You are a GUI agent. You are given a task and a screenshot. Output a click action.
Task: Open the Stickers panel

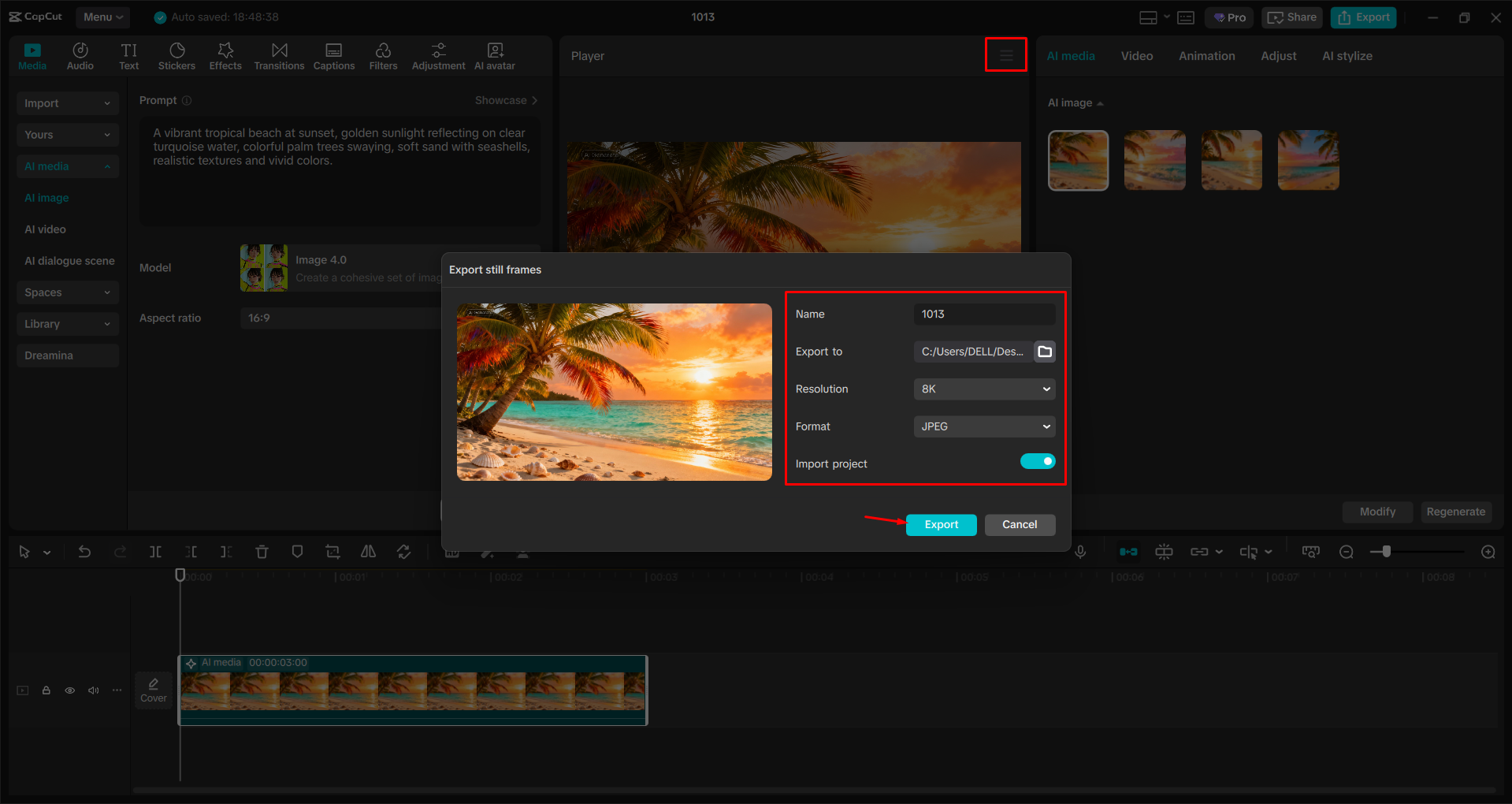pyautogui.click(x=176, y=55)
